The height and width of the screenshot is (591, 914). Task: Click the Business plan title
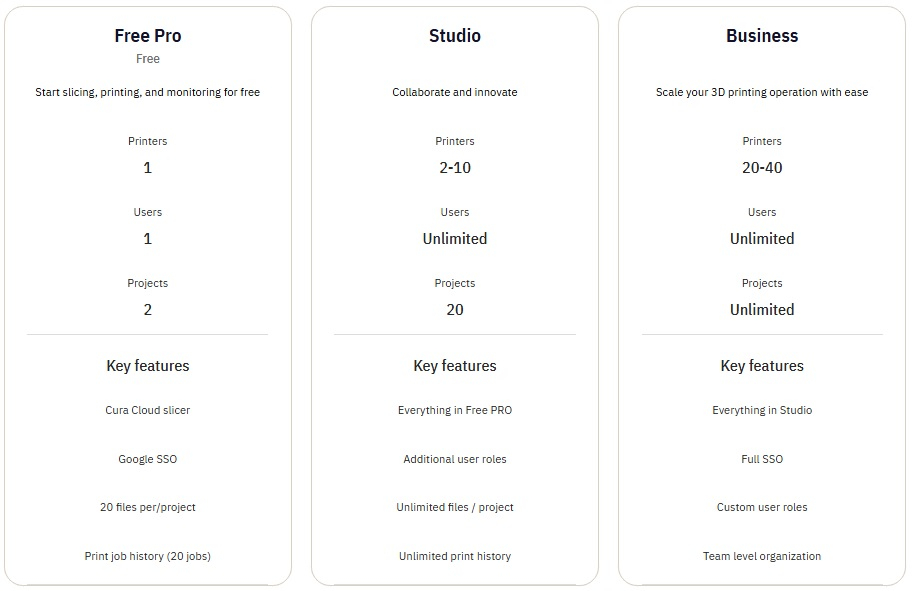[762, 36]
